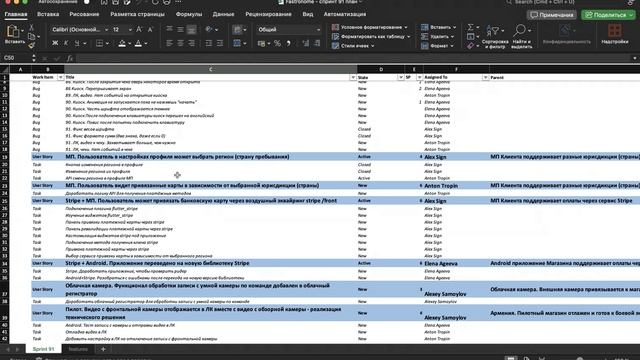Align text to bottom
This screenshot has height=360, width=640.
(191, 29)
